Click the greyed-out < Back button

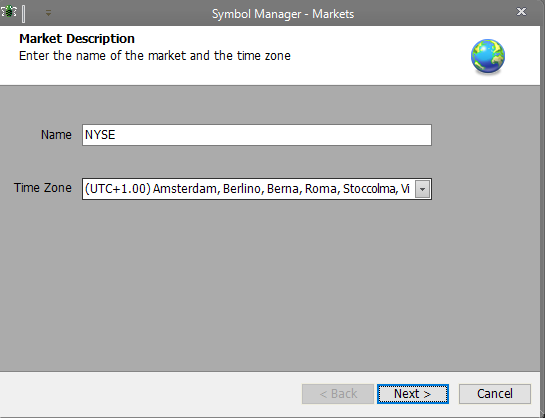(x=338, y=394)
